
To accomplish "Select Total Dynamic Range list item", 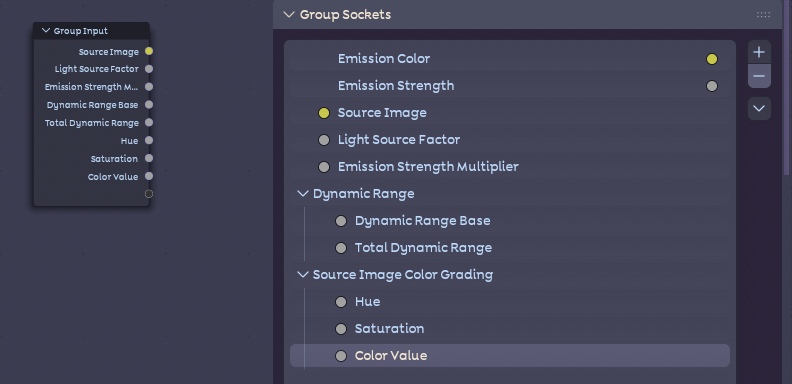I will click(x=510, y=248).
